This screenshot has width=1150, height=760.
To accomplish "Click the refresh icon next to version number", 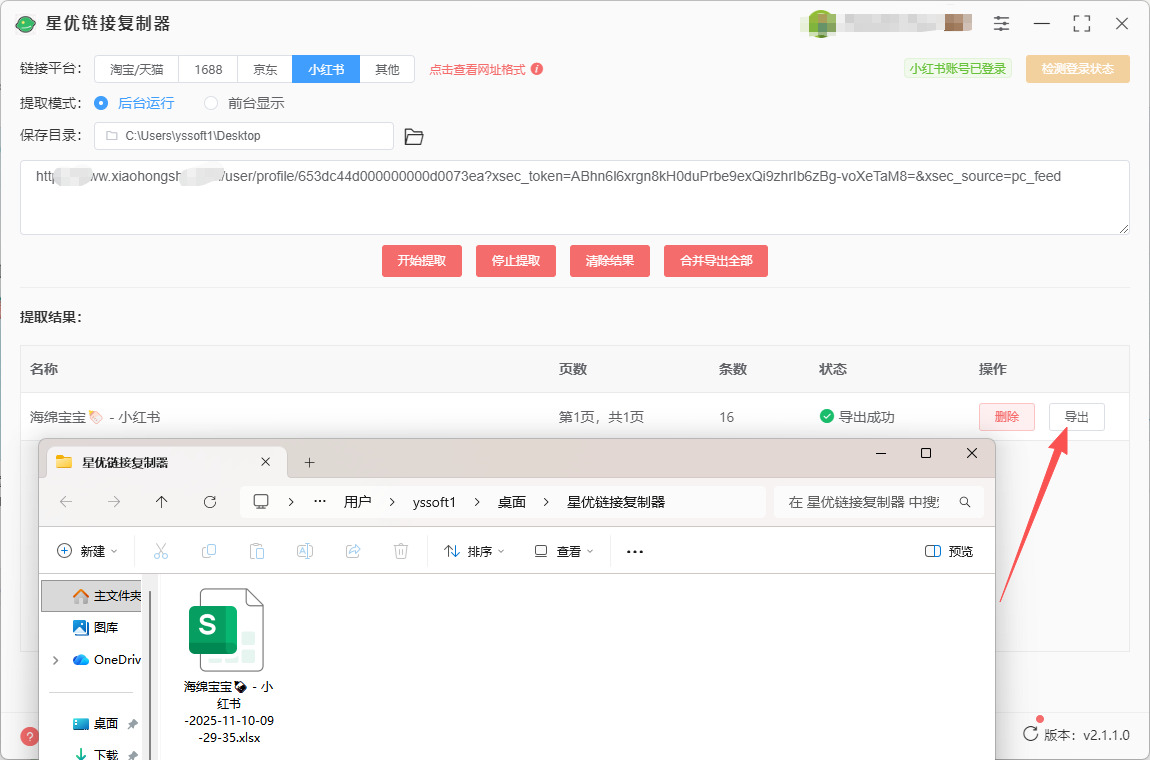I will tap(1030, 734).
